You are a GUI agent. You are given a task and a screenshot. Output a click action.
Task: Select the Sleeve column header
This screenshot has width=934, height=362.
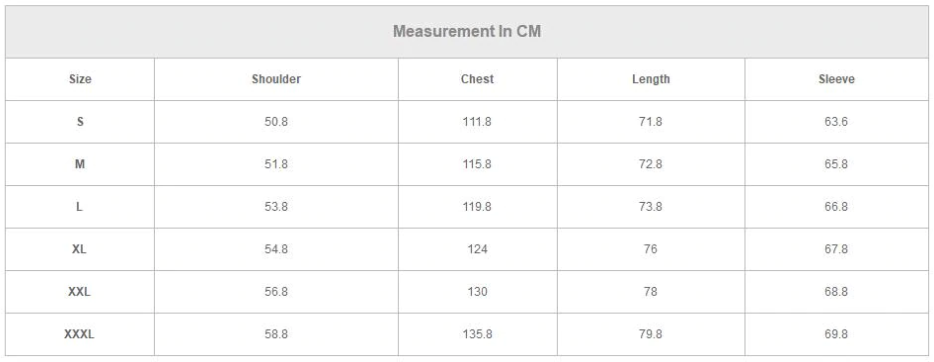tap(836, 79)
